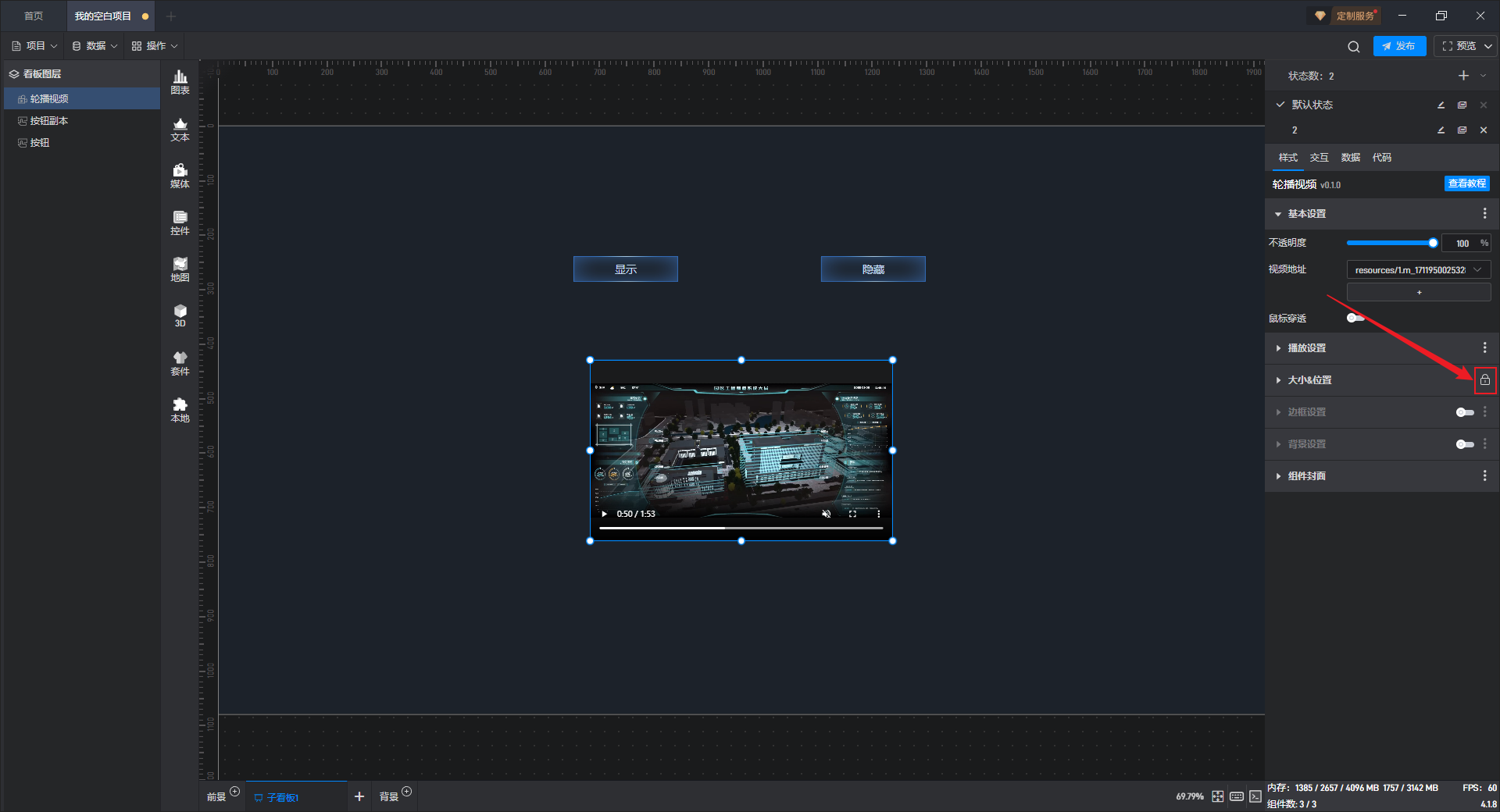Click the 预览 preview button
The height and width of the screenshot is (812, 1500).
coord(1459,46)
